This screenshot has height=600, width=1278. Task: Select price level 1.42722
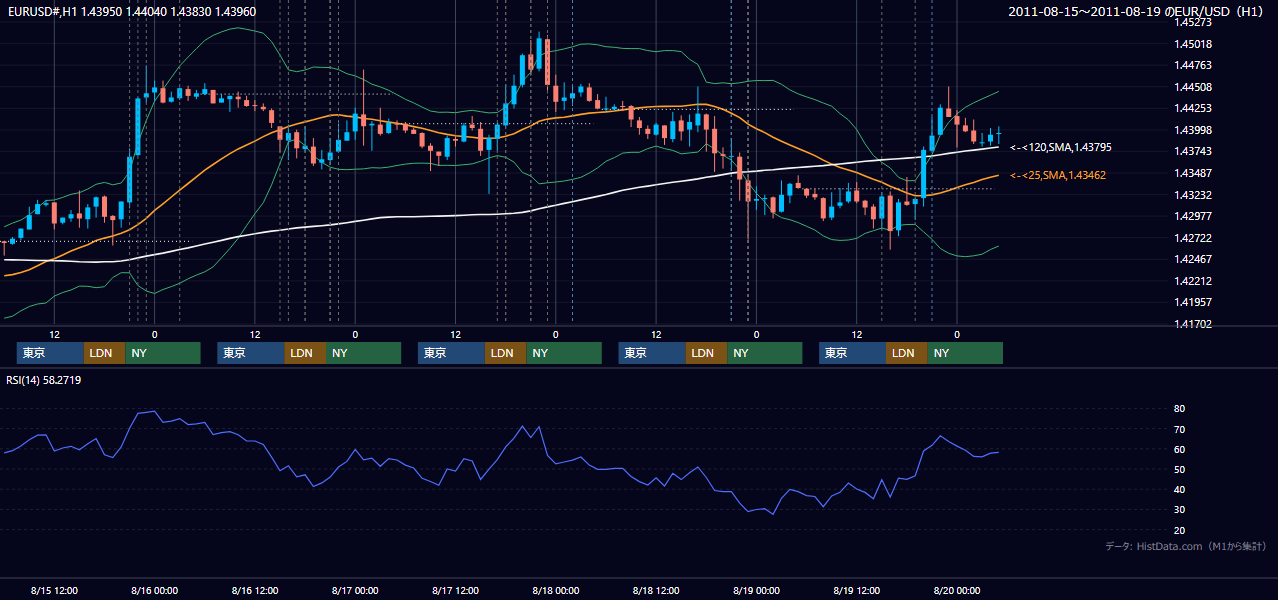1193,238
